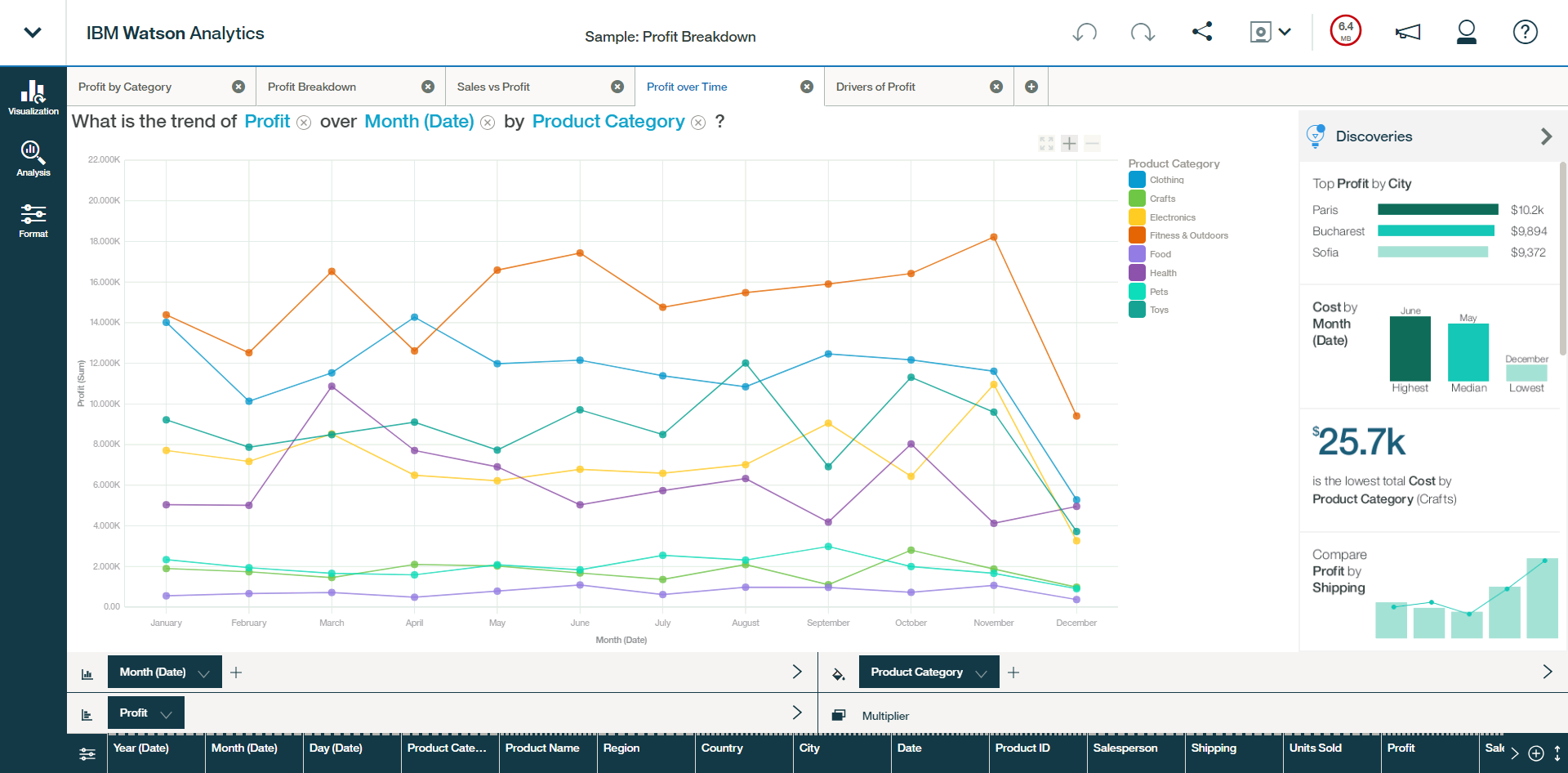The image size is (1568, 773).
Task: Click the undo arrow icon
Action: 1085,33
